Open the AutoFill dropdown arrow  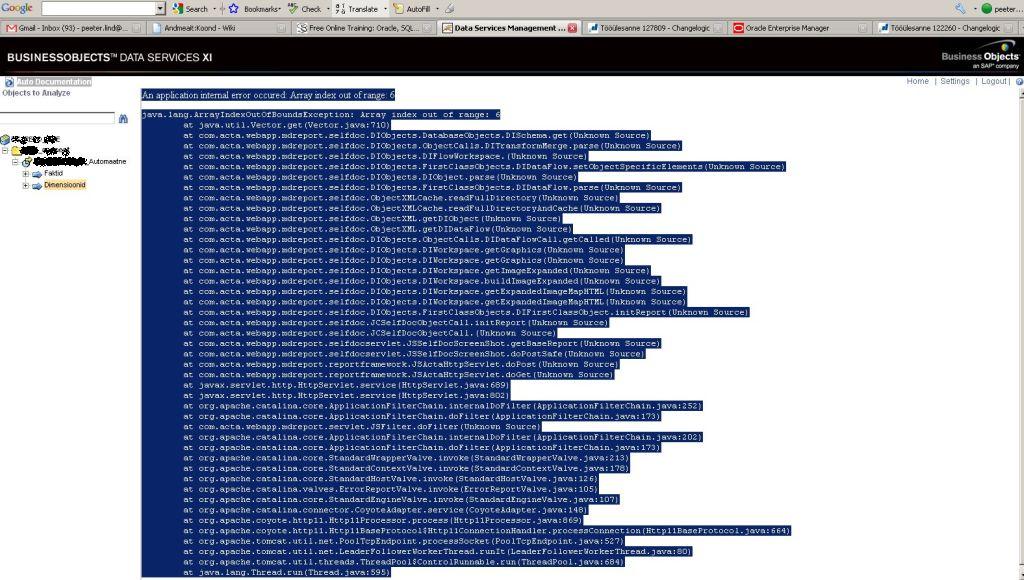click(437, 9)
